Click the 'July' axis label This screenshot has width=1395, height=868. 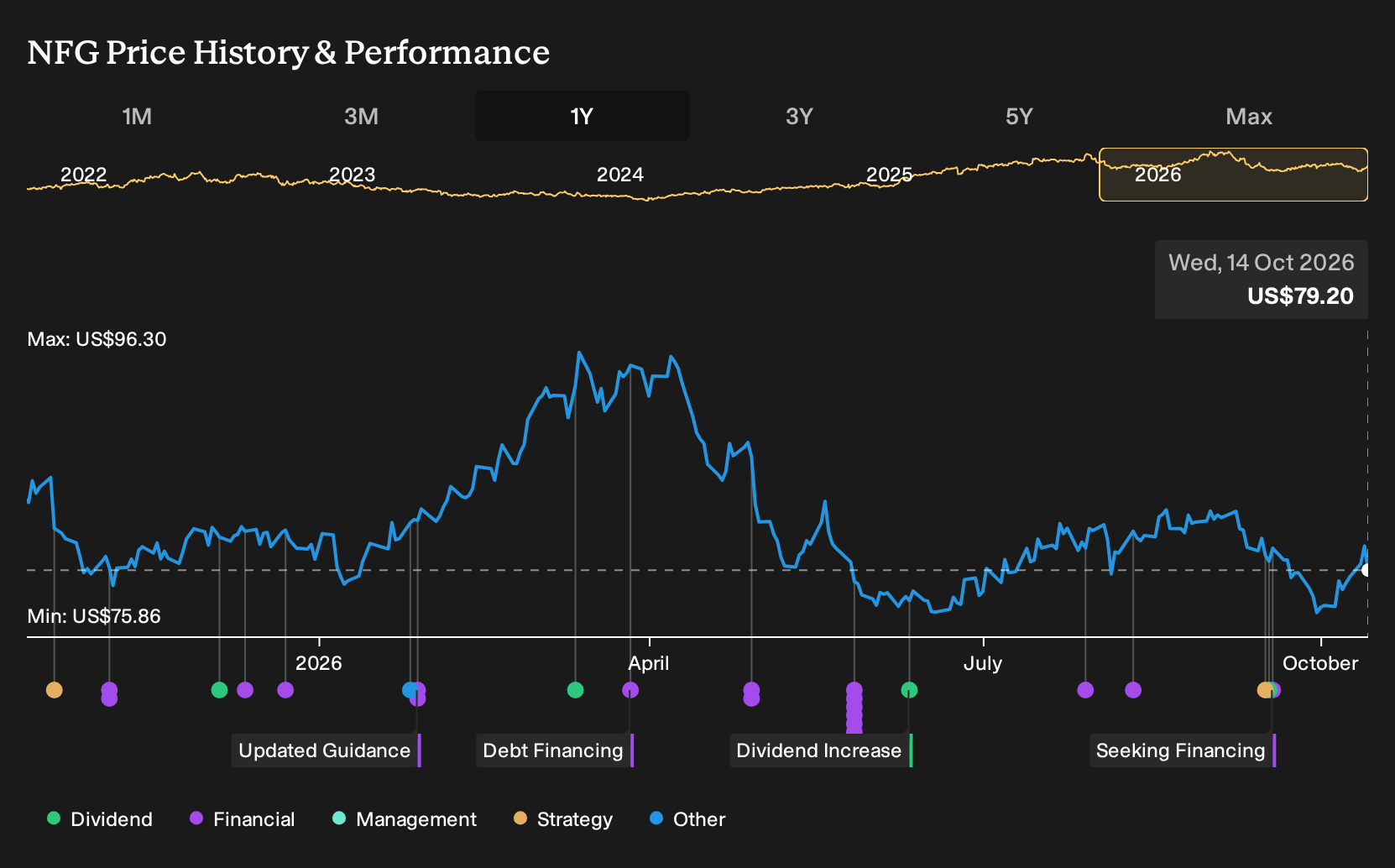coord(983,663)
